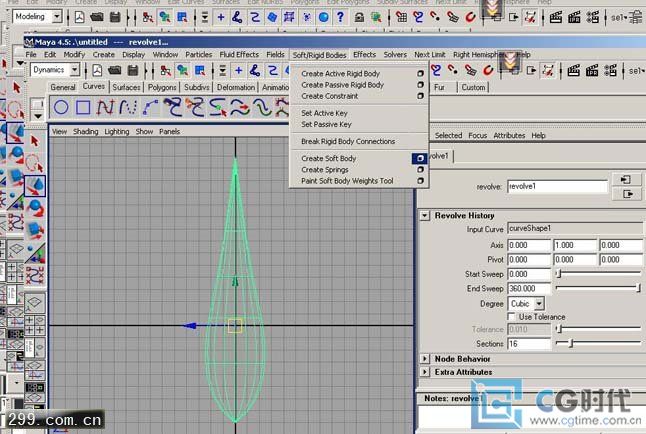Viewport: 646px width, 434px height.
Task: Choose the Select arrow tool above the lasso
Action: [x=35, y=141]
